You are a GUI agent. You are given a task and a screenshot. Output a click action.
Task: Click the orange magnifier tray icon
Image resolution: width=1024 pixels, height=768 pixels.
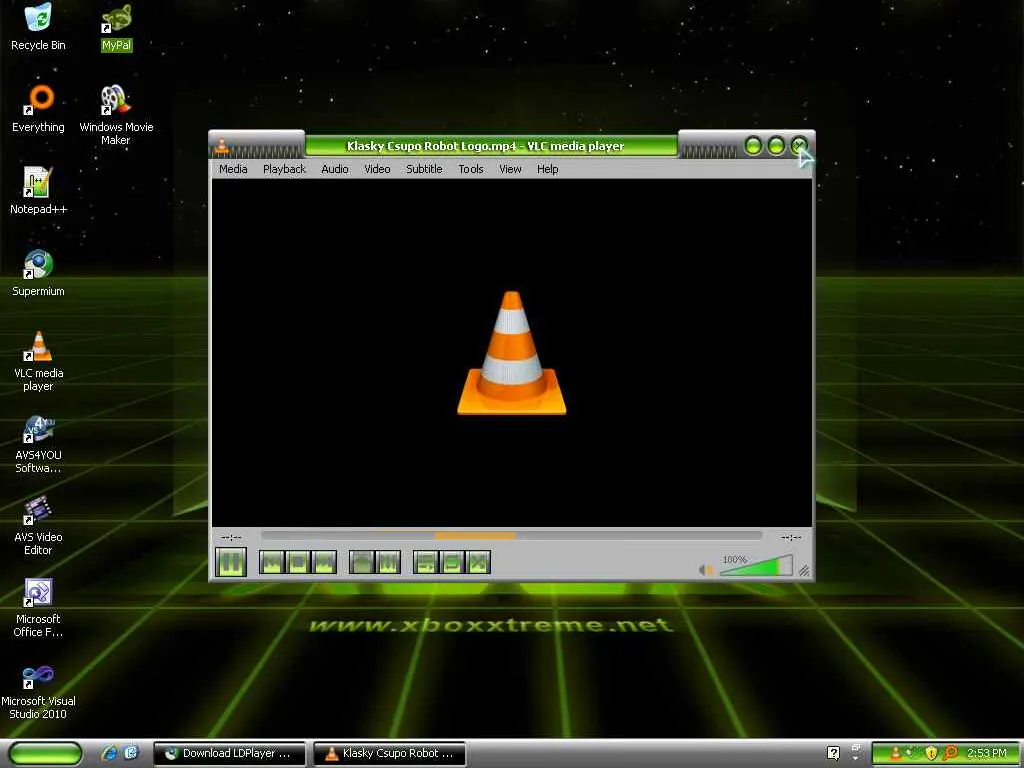(x=950, y=753)
